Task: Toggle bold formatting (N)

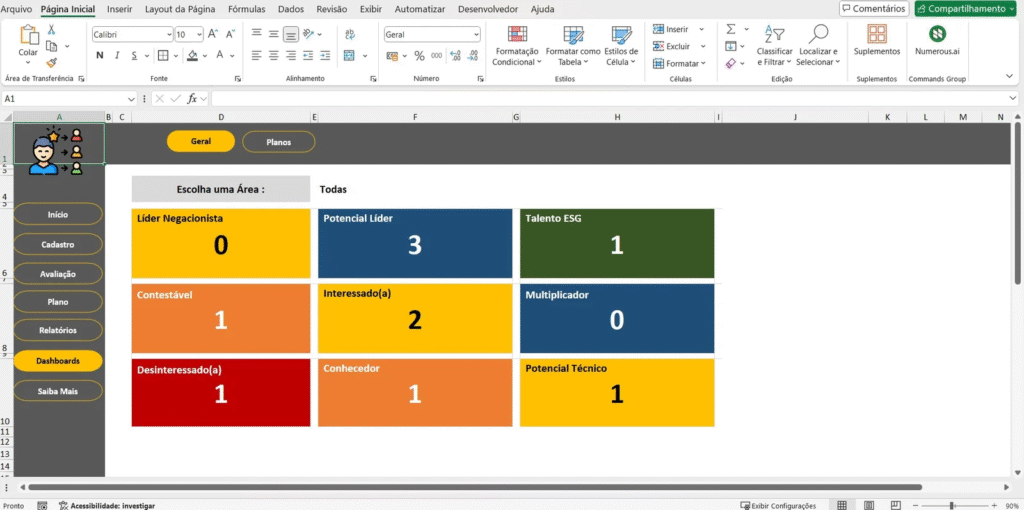Action: coord(99,56)
